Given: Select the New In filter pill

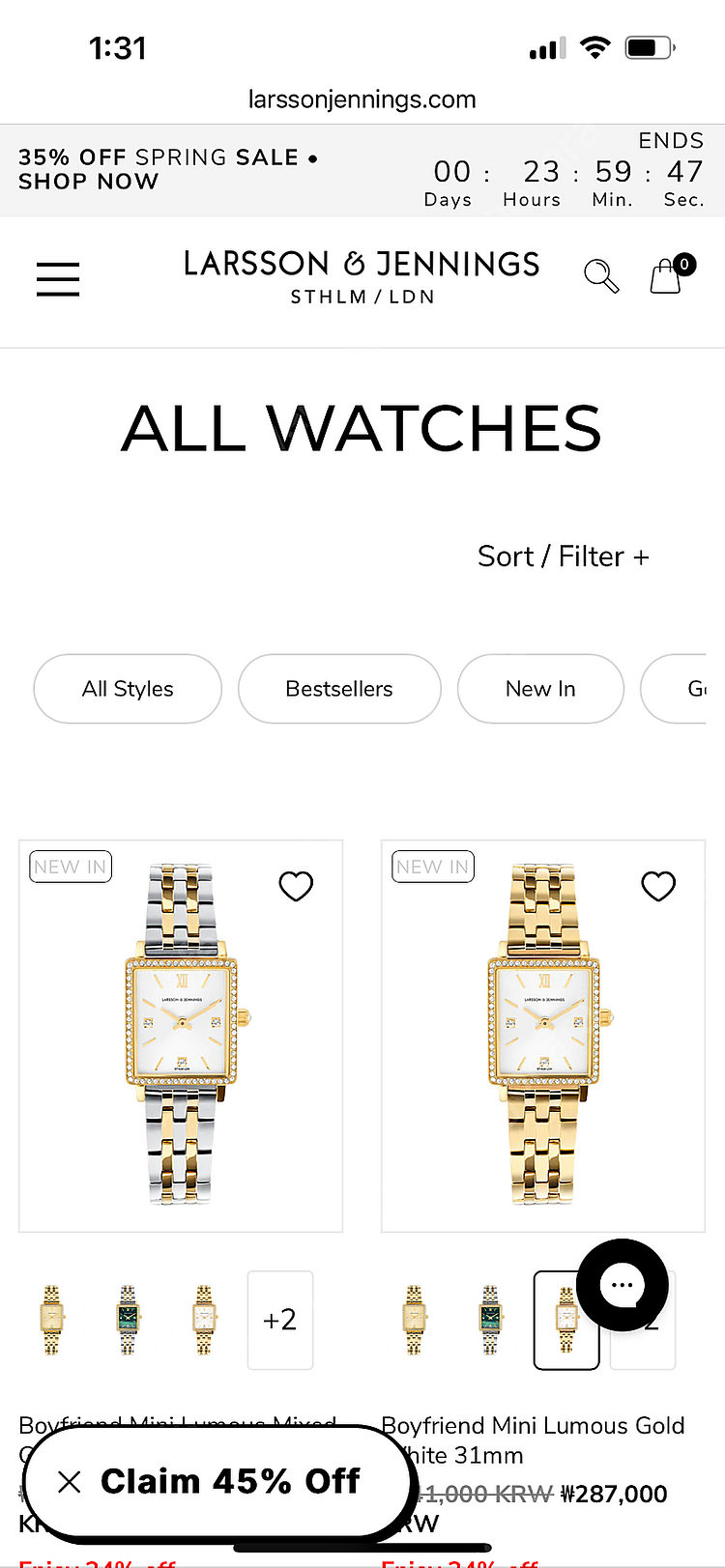Looking at the screenshot, I should [540, 689].
